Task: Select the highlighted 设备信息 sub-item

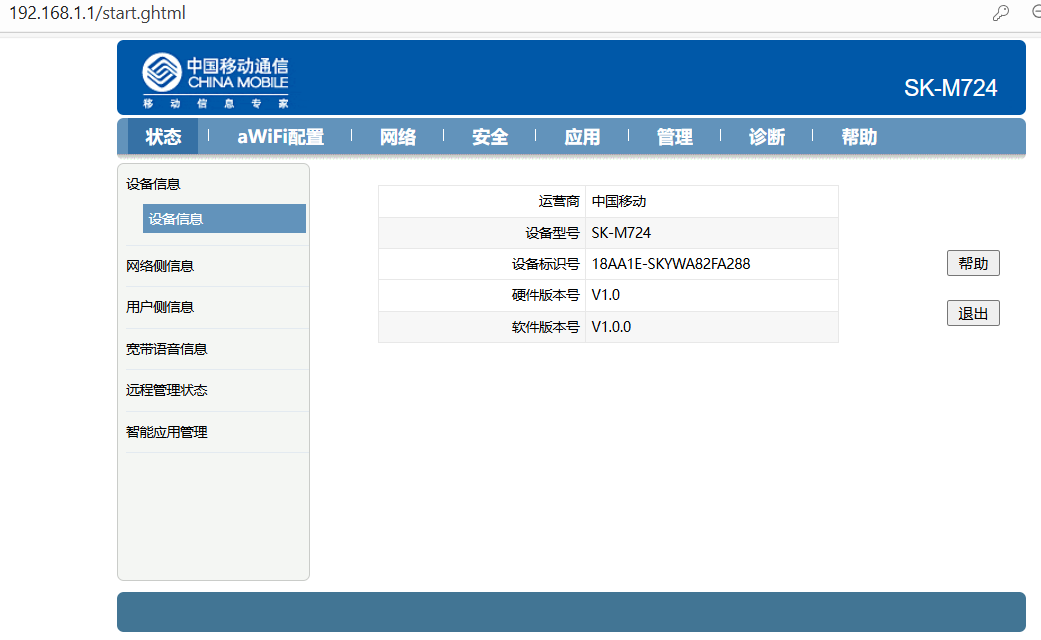Action: tap(224, 218)
